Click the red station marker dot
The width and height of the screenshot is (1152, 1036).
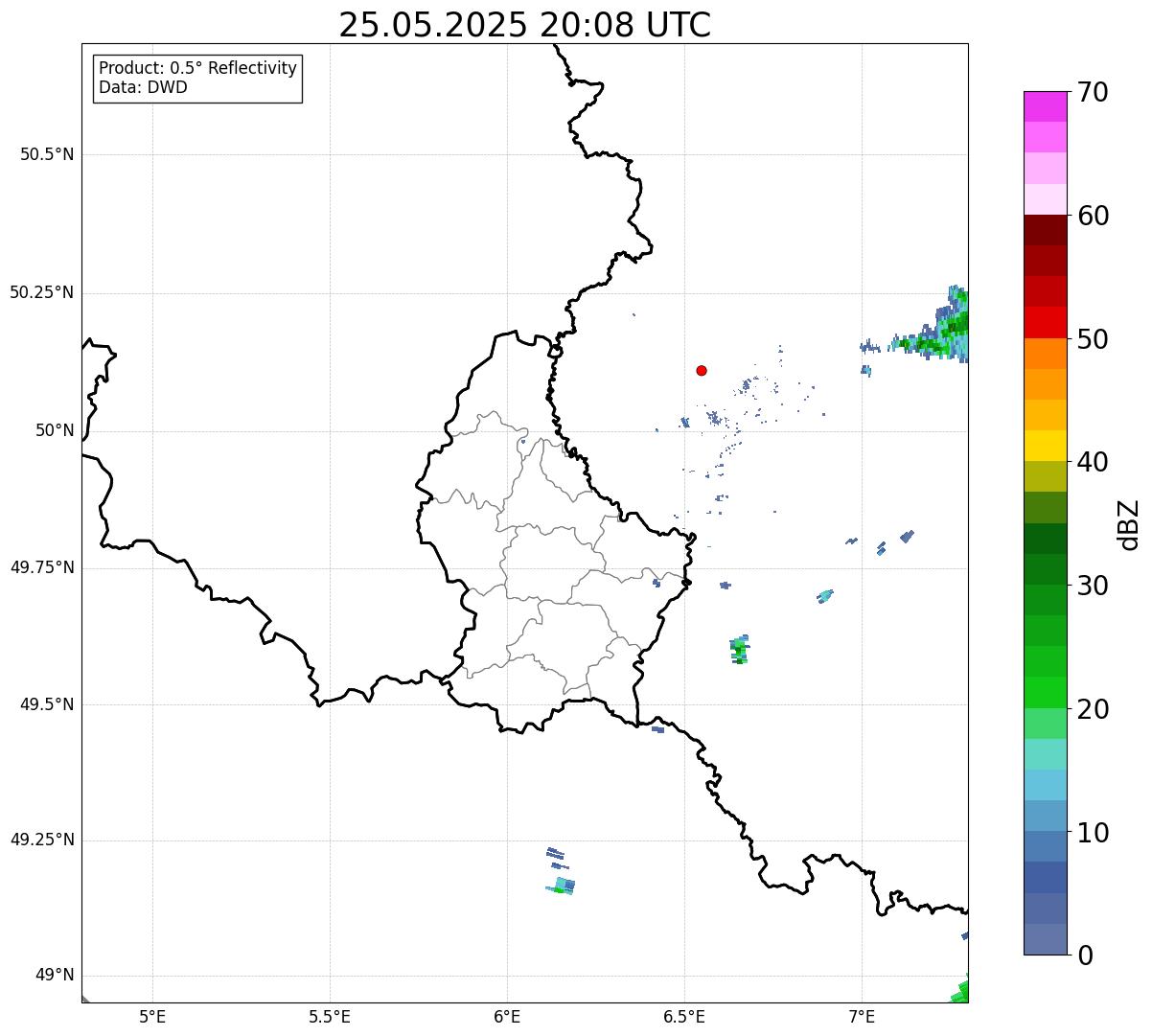click(702, 370)
